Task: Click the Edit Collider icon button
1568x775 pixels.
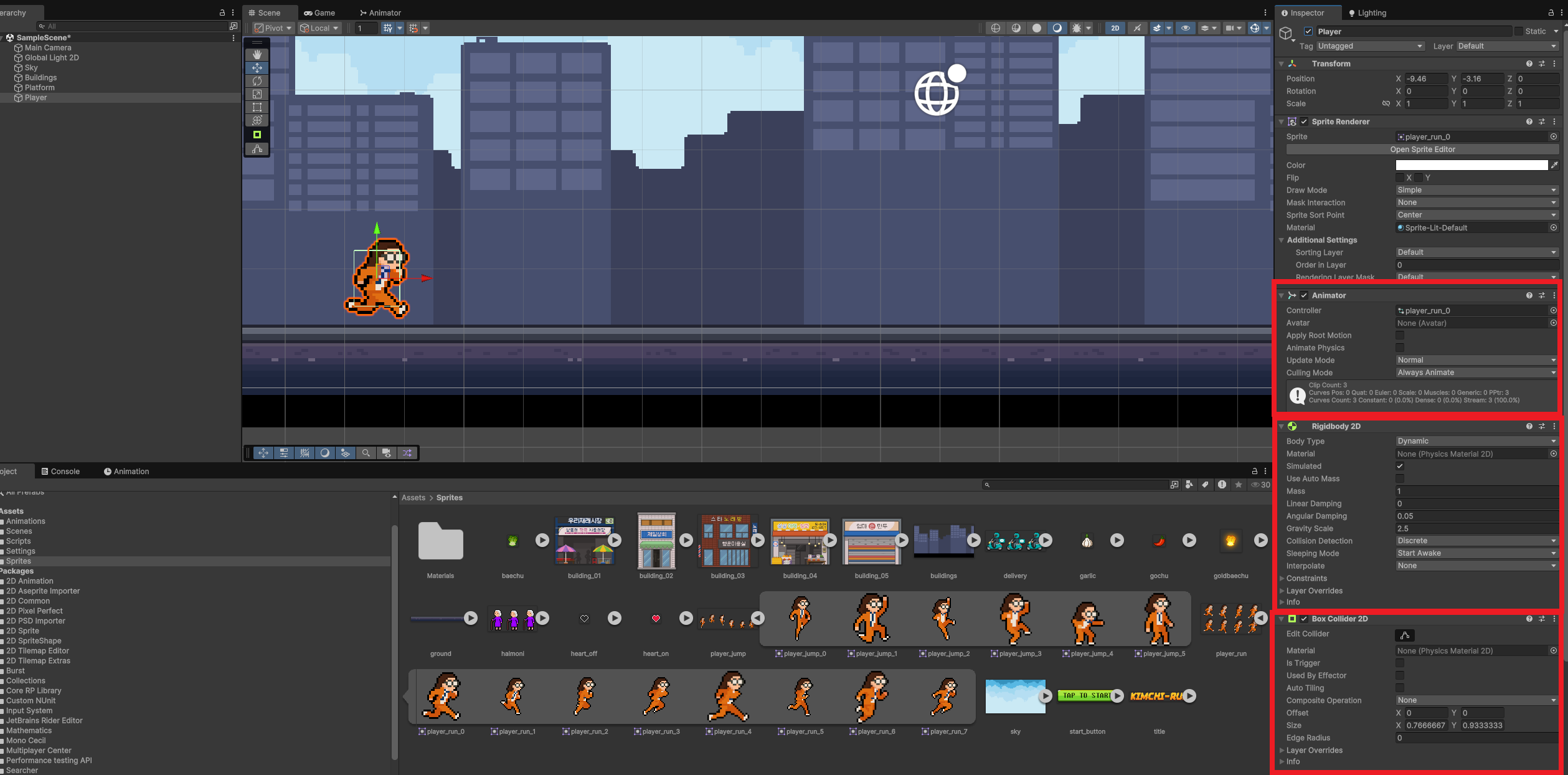Action: pyautogui.click(x=1404, y=635)
